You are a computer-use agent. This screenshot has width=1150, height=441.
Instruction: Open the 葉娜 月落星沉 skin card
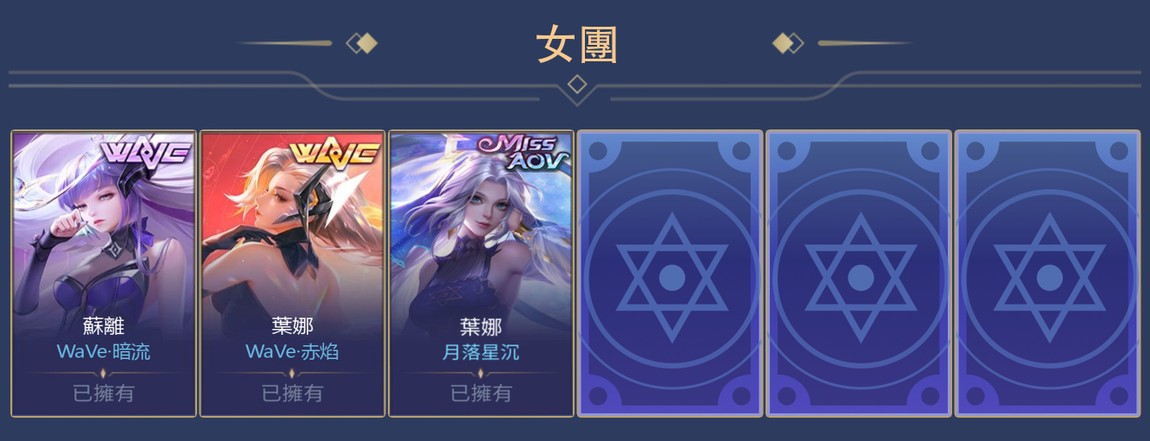(x=481, y=274)
